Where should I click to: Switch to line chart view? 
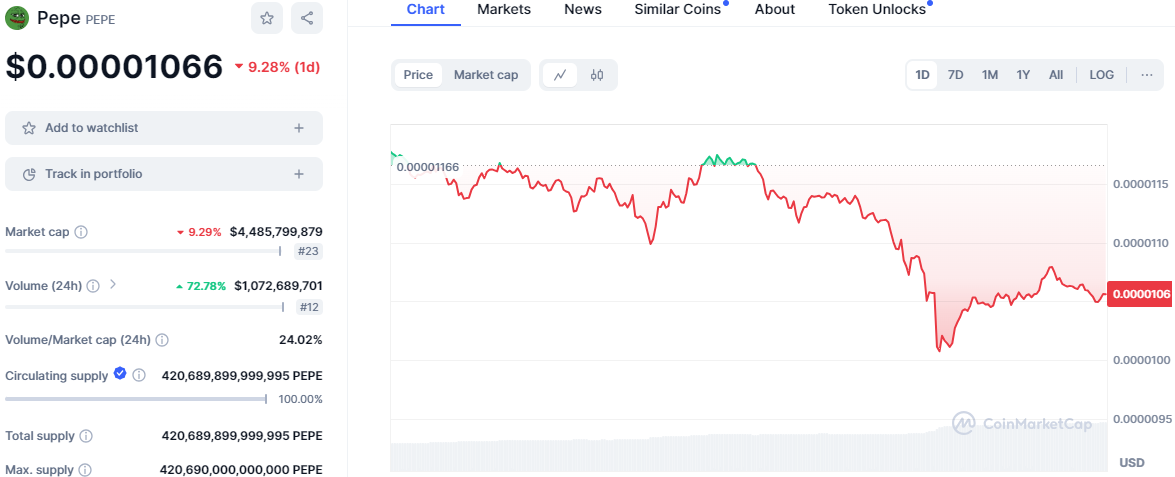[560, 75]
